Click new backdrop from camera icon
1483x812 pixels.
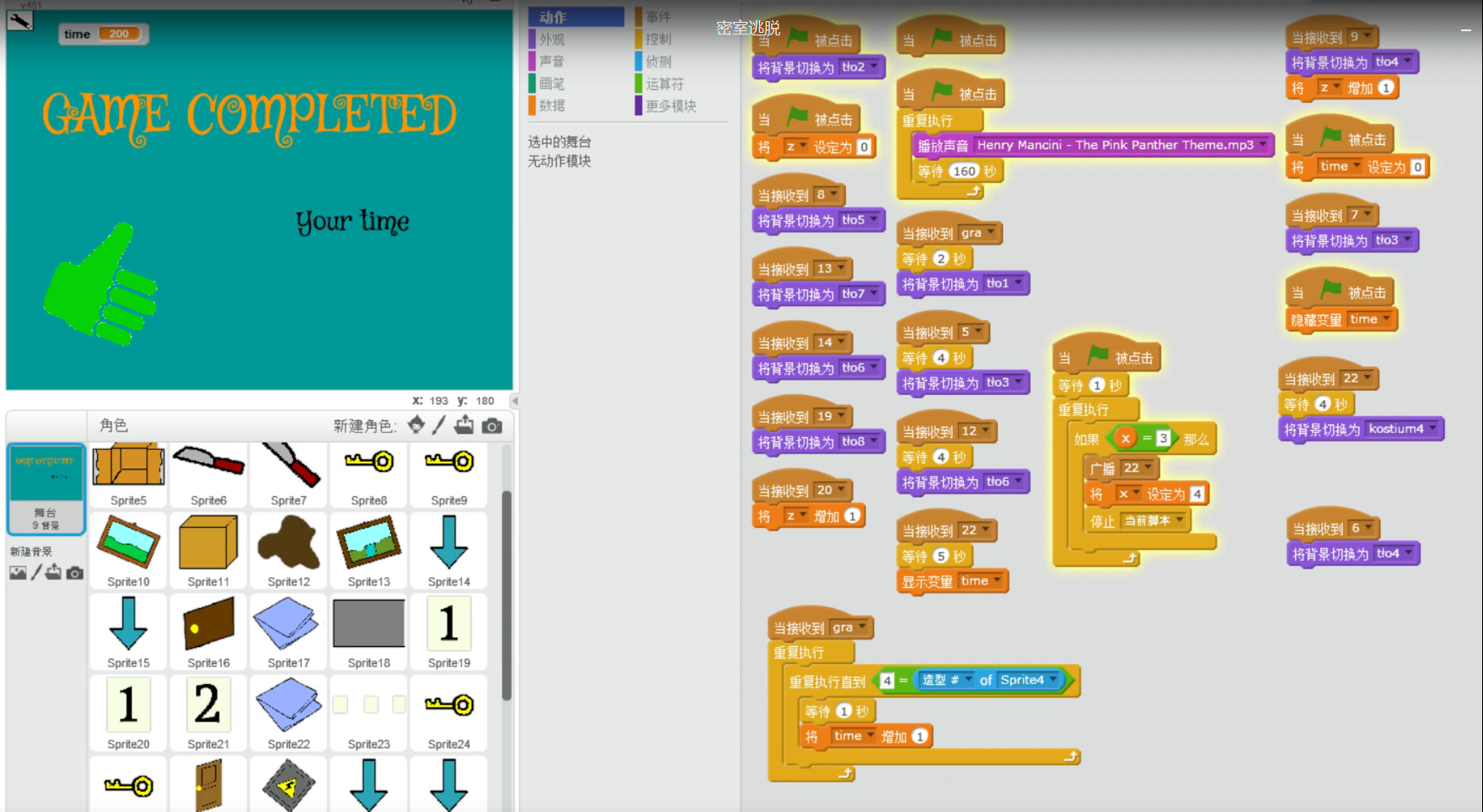(x=75, y=573)
